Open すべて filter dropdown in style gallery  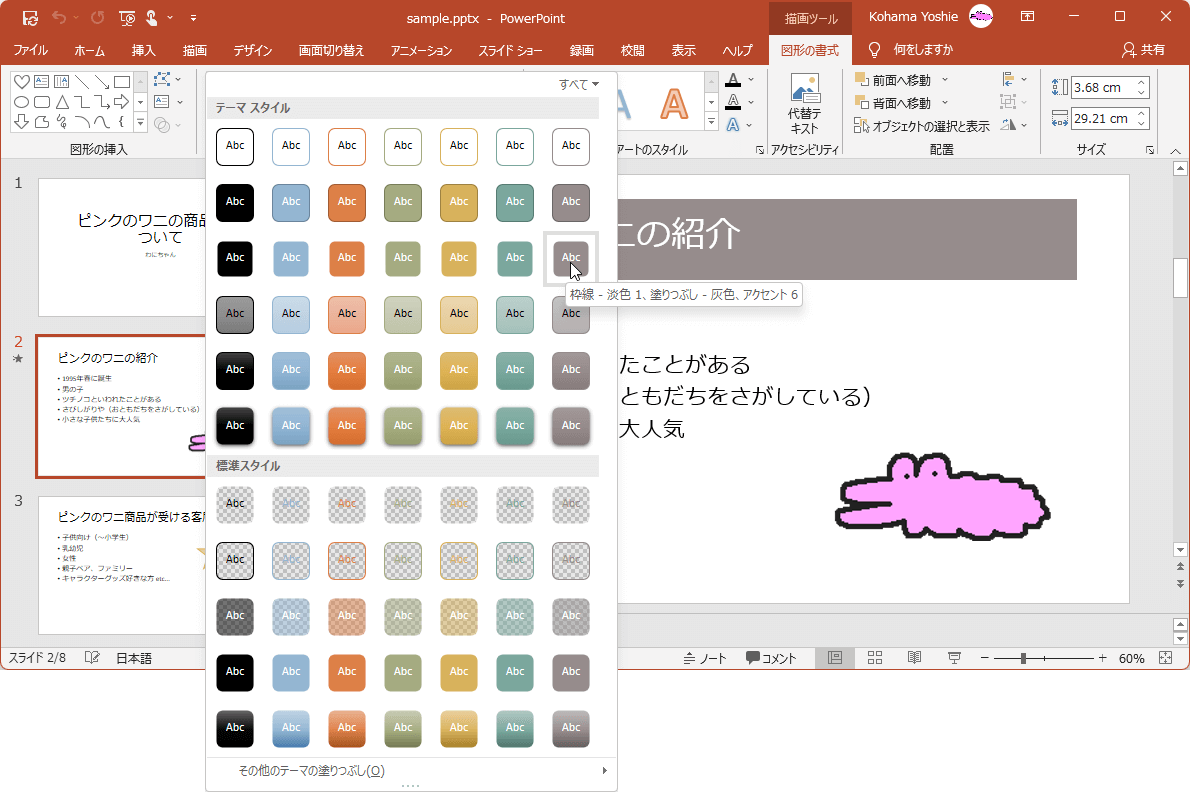(x=579, y=84)
